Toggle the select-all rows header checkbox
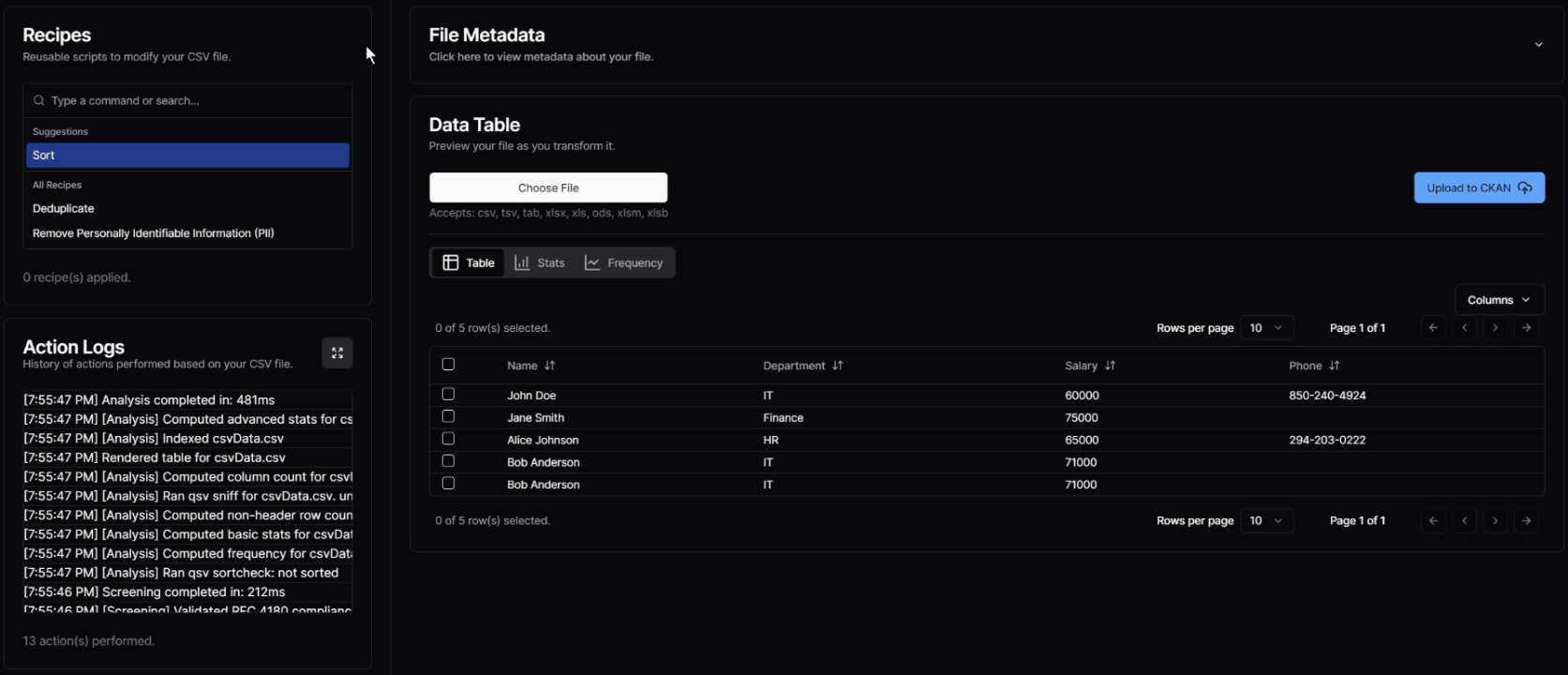The height and width of the screenshot is (675, 1568). pyautogui.click(x=448, y=364)
